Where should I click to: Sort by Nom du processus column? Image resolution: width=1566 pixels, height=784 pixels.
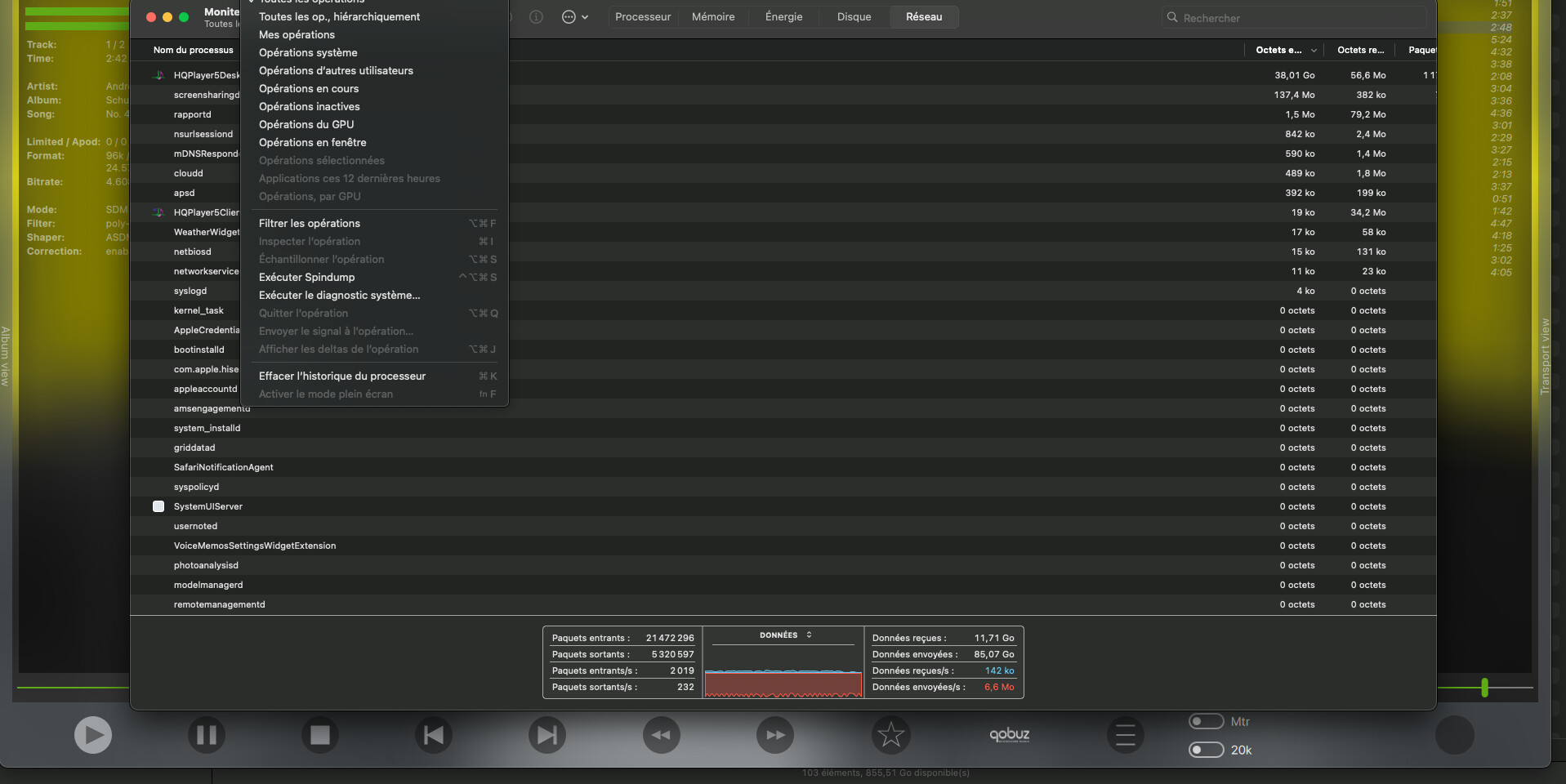point(193,50)
